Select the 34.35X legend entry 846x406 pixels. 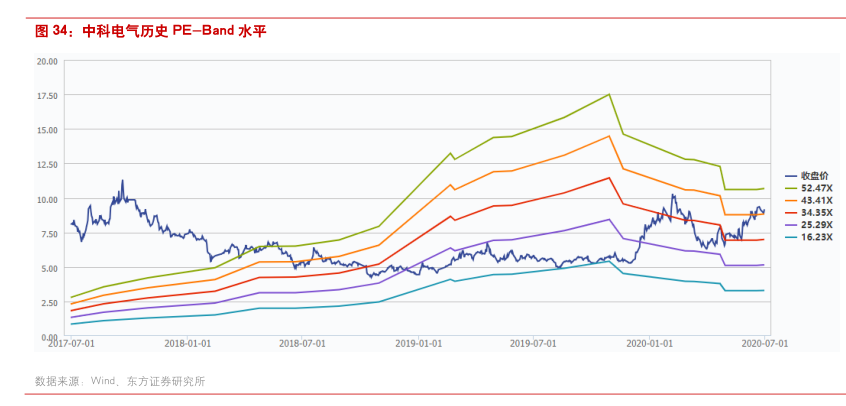(807, 213)
